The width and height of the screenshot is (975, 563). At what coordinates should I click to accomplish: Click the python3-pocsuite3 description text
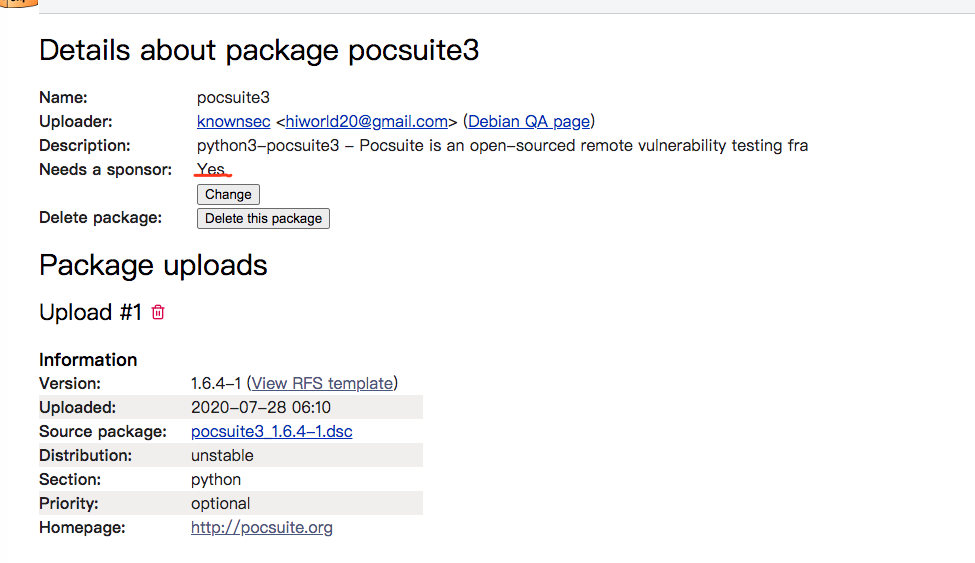coord(502,146)
